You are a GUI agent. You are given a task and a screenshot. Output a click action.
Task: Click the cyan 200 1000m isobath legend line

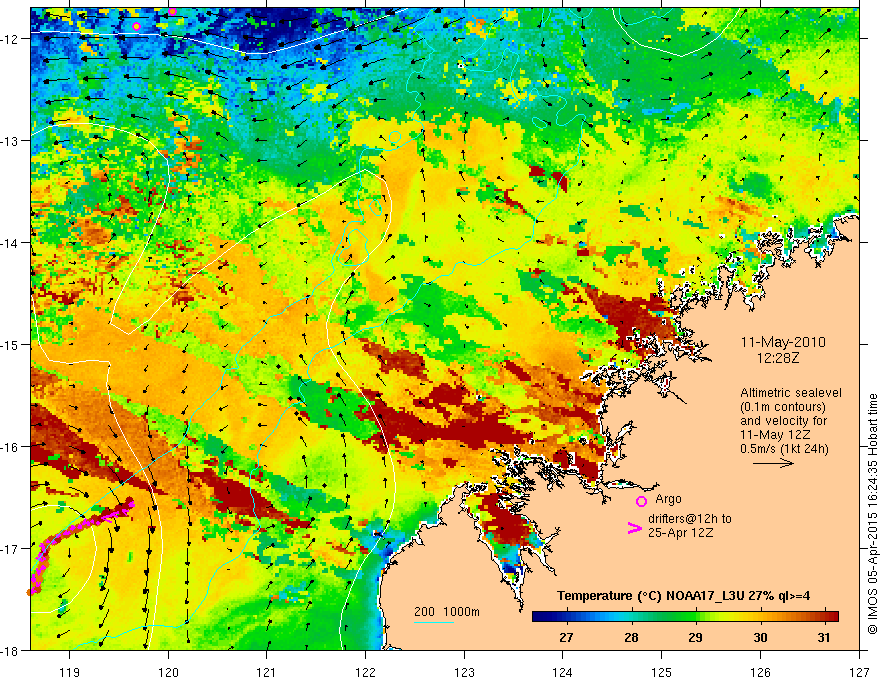point(434,622)
